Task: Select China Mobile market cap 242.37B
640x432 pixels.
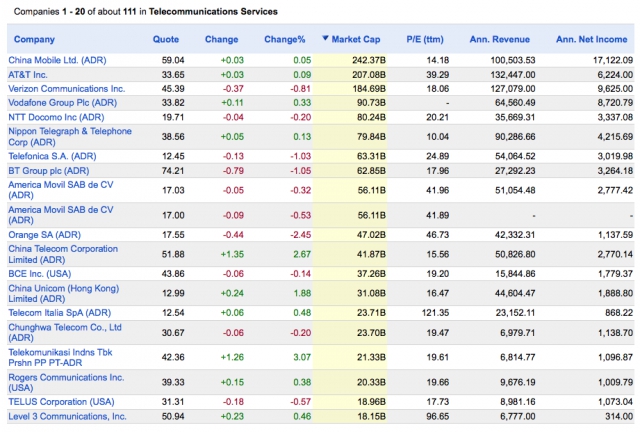Action: (369, 60)
